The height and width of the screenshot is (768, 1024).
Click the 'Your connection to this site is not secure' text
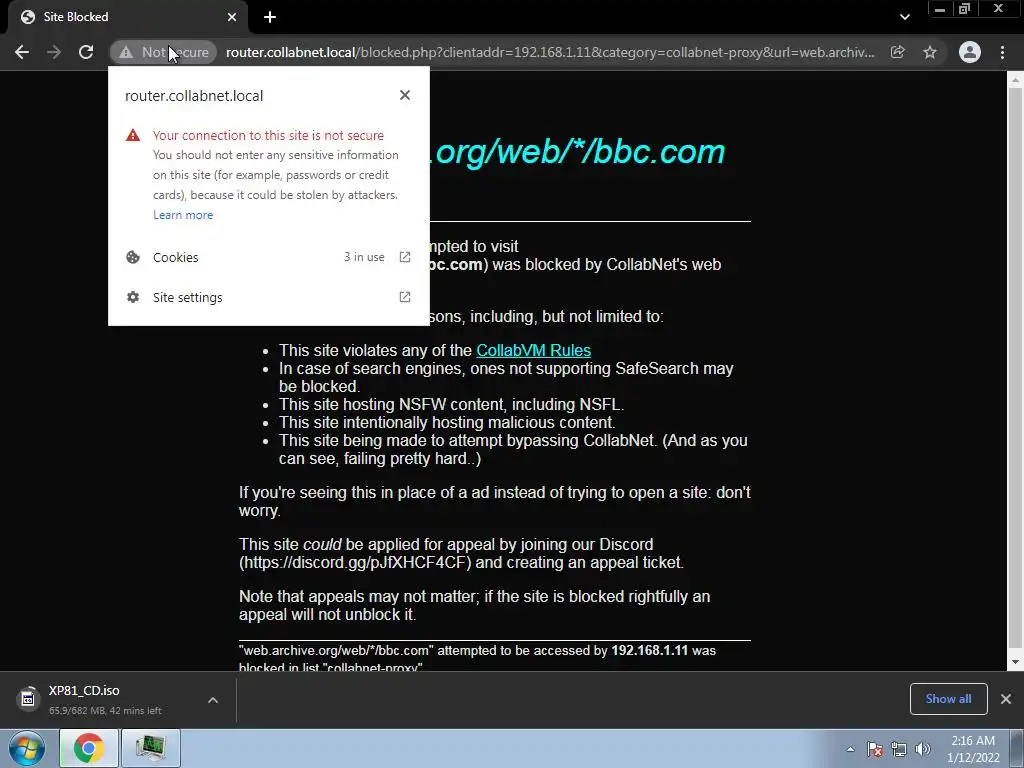268,135
